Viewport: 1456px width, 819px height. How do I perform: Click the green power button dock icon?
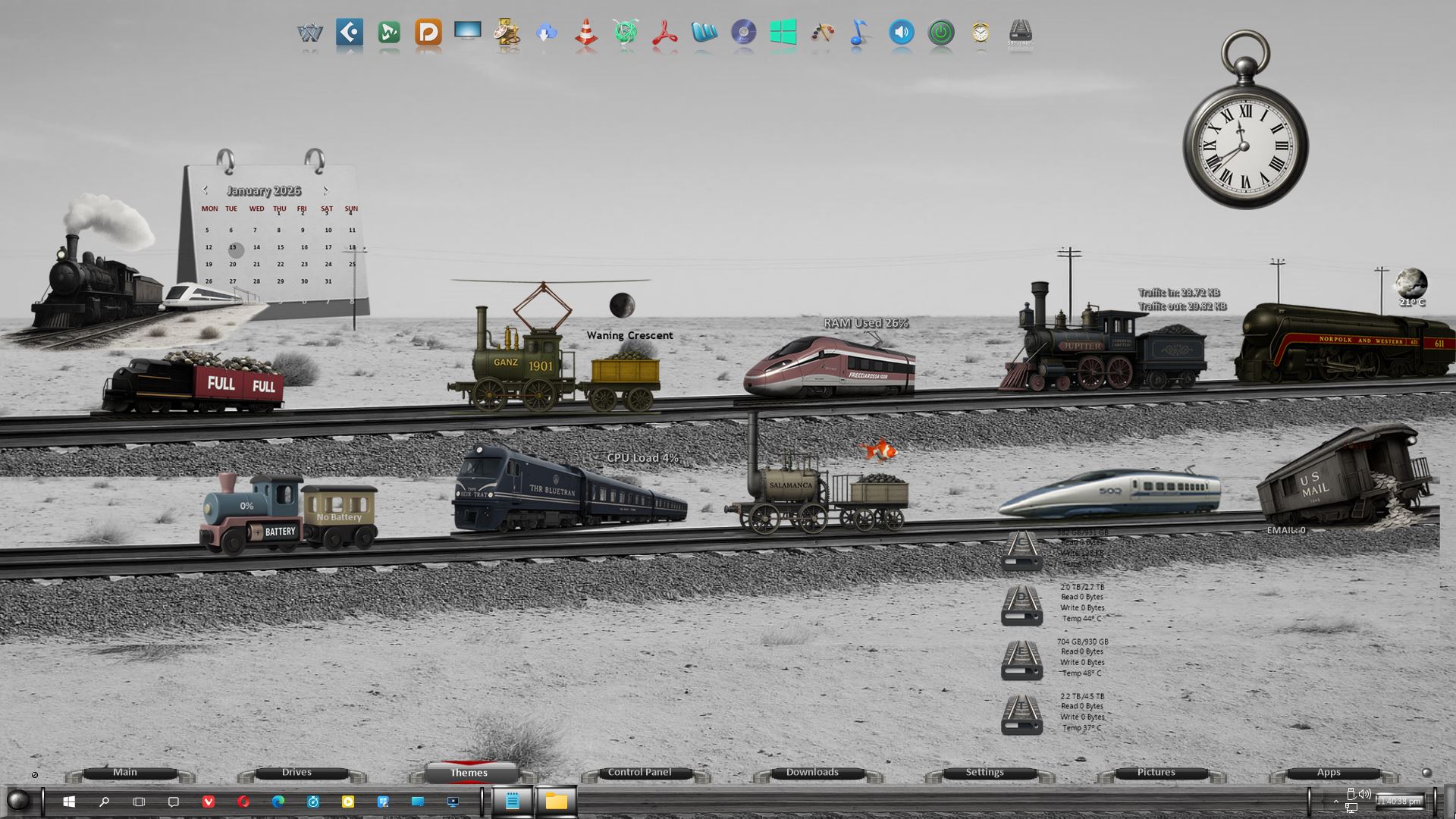(x=941, y=33)
